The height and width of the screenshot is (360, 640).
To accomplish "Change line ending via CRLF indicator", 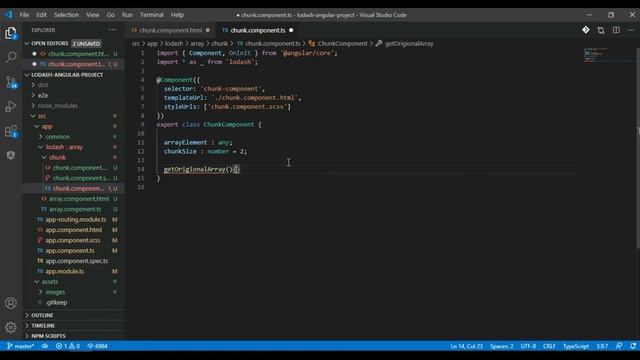I will (549, 346).
